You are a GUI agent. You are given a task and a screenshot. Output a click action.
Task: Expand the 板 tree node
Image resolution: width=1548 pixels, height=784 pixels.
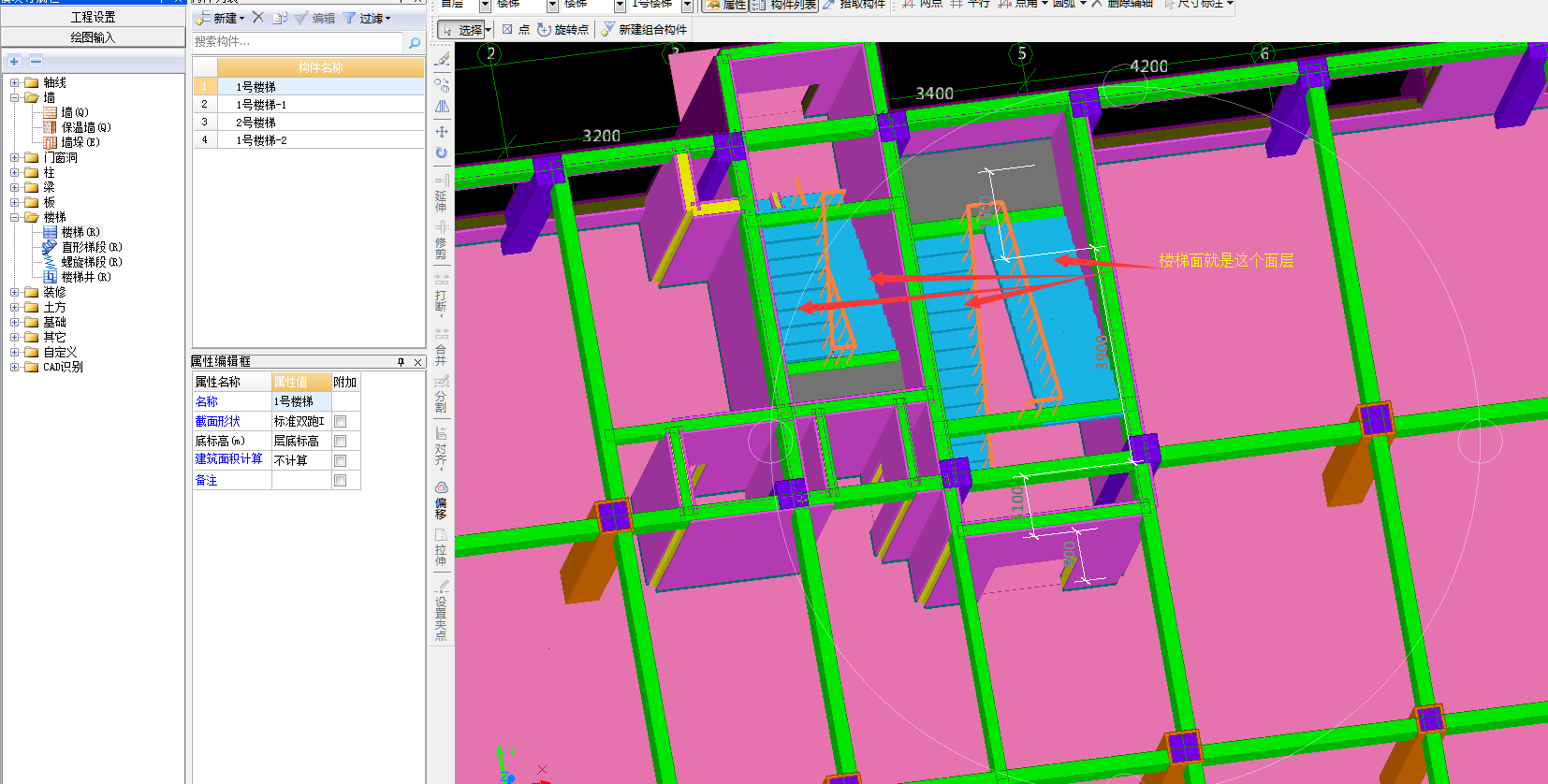tap(15, 202)
